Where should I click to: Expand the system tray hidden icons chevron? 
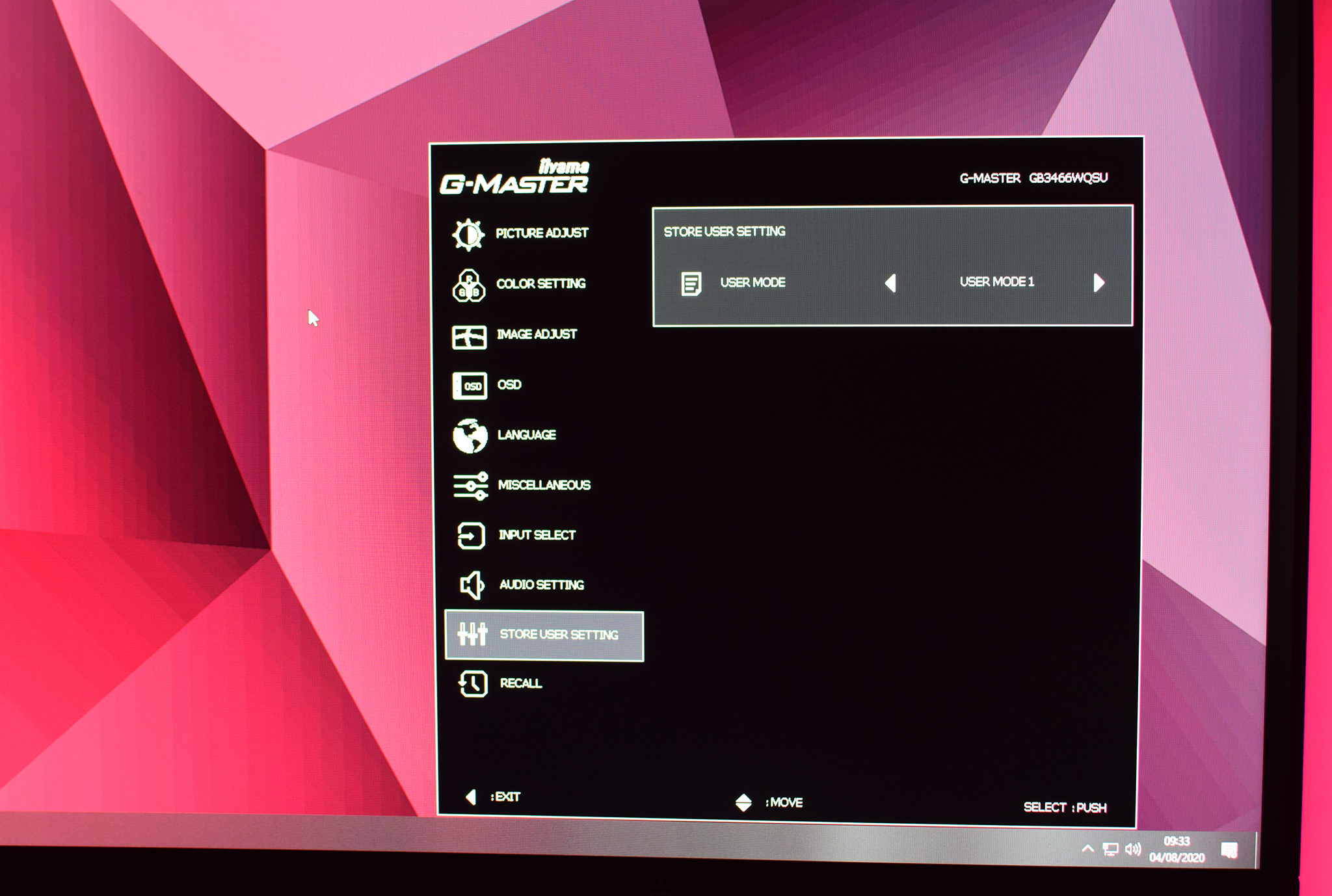(1087, 849)
